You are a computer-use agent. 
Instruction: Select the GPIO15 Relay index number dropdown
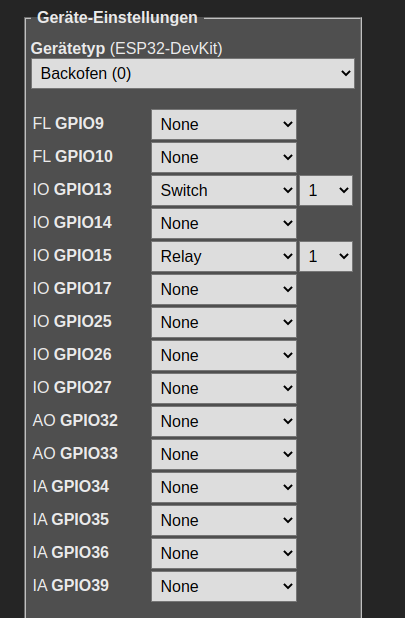coord(326,257)
